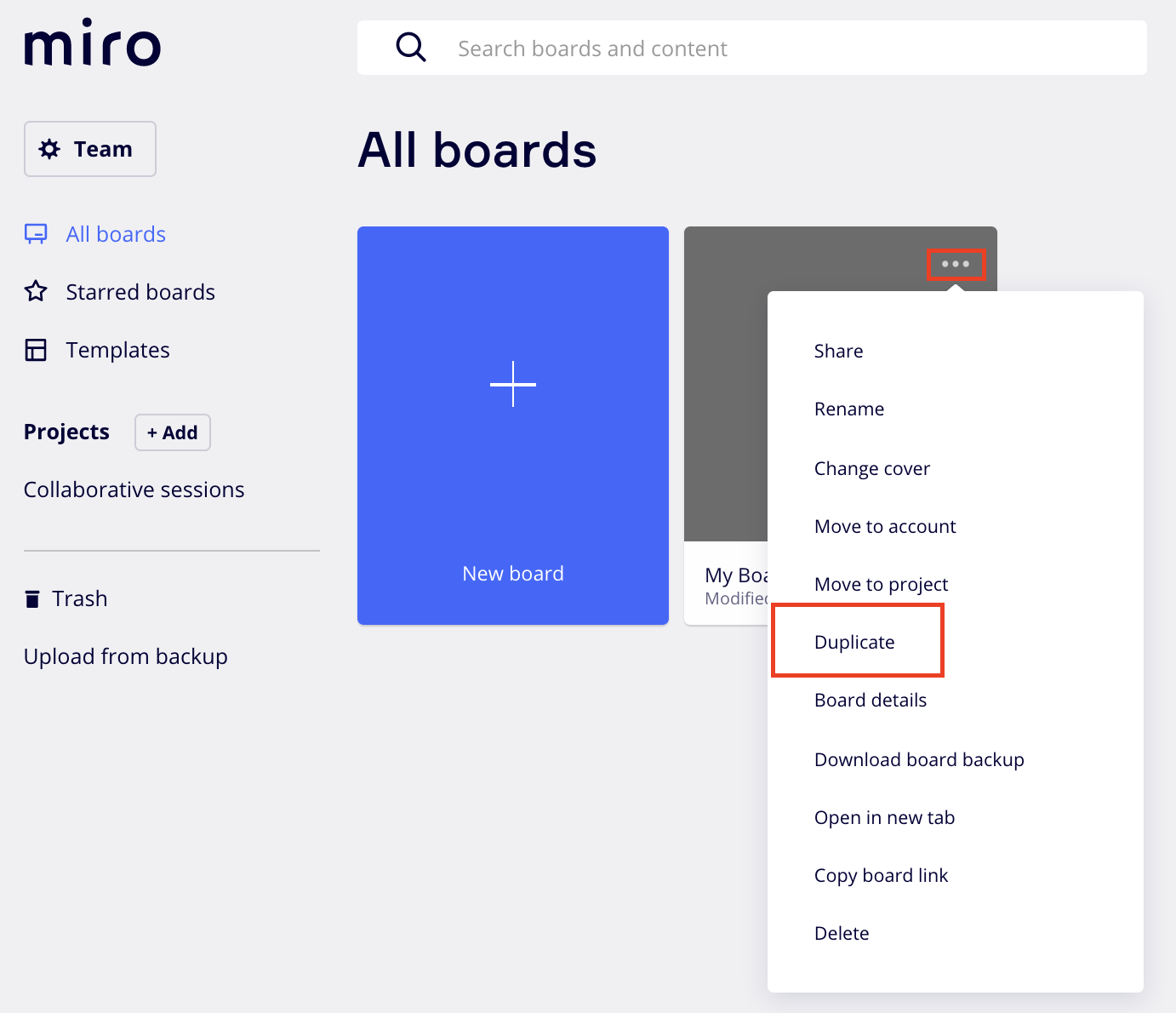This screenshot has height=1013, width=1176.
Task: Click the Miro logo
Action: tap(92, 43)
